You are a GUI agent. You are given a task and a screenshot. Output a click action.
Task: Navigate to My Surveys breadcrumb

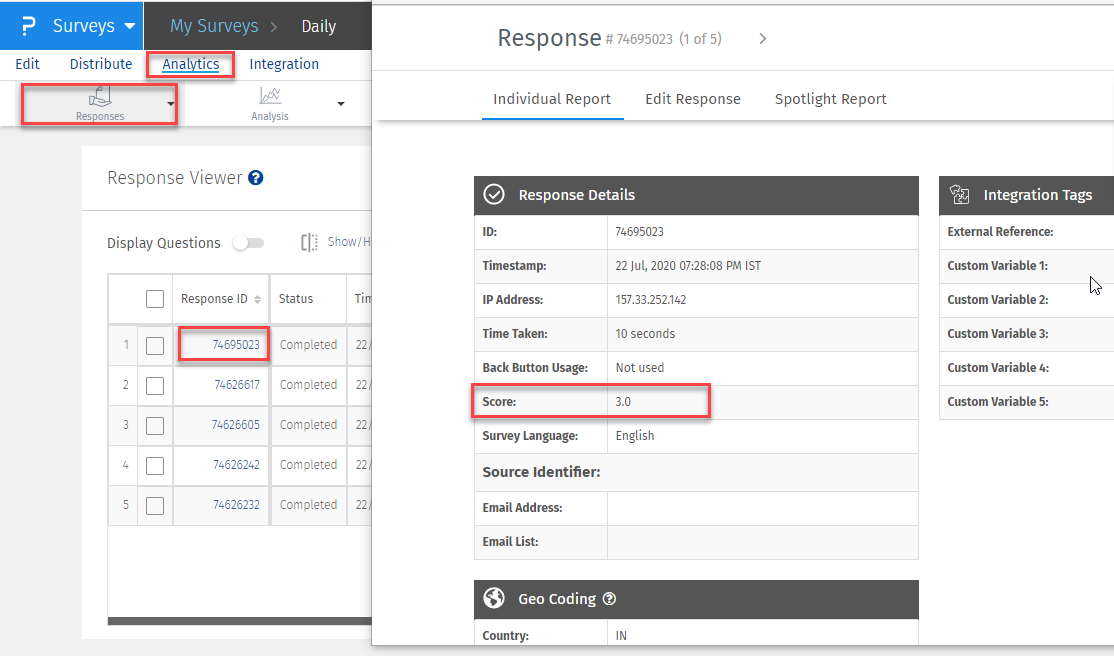pos(214,27)
